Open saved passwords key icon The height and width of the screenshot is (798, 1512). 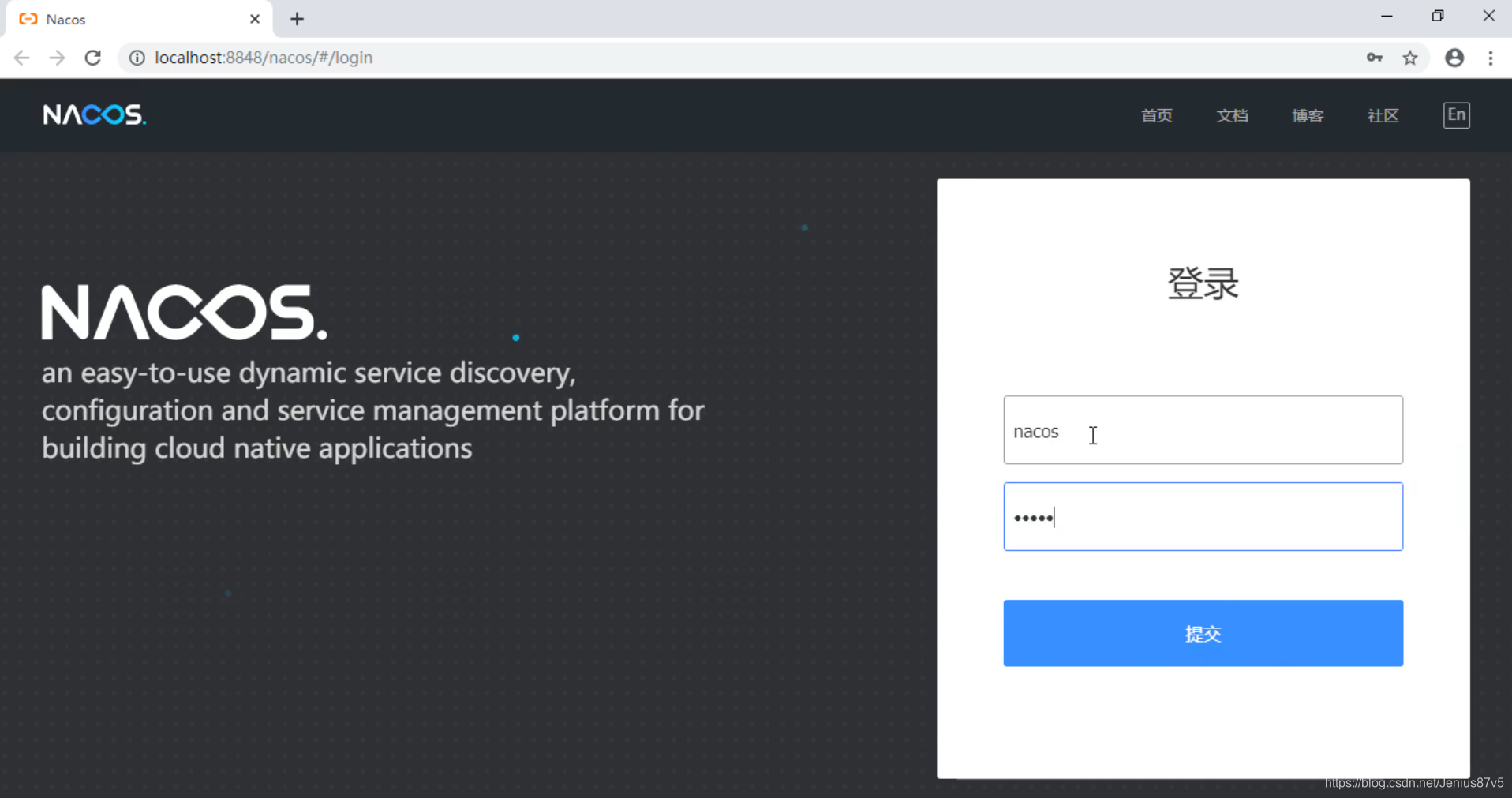tap(1374, 58)
